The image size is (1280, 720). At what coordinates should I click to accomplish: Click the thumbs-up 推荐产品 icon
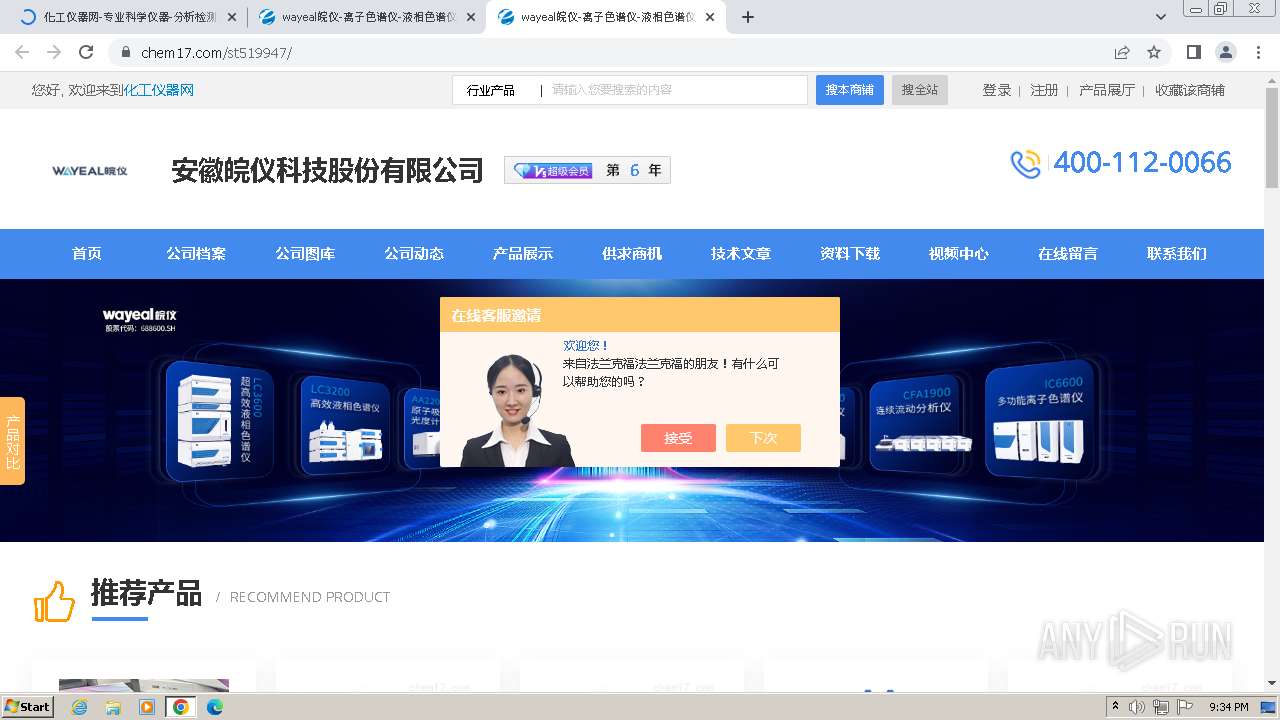tap(54, 601)
